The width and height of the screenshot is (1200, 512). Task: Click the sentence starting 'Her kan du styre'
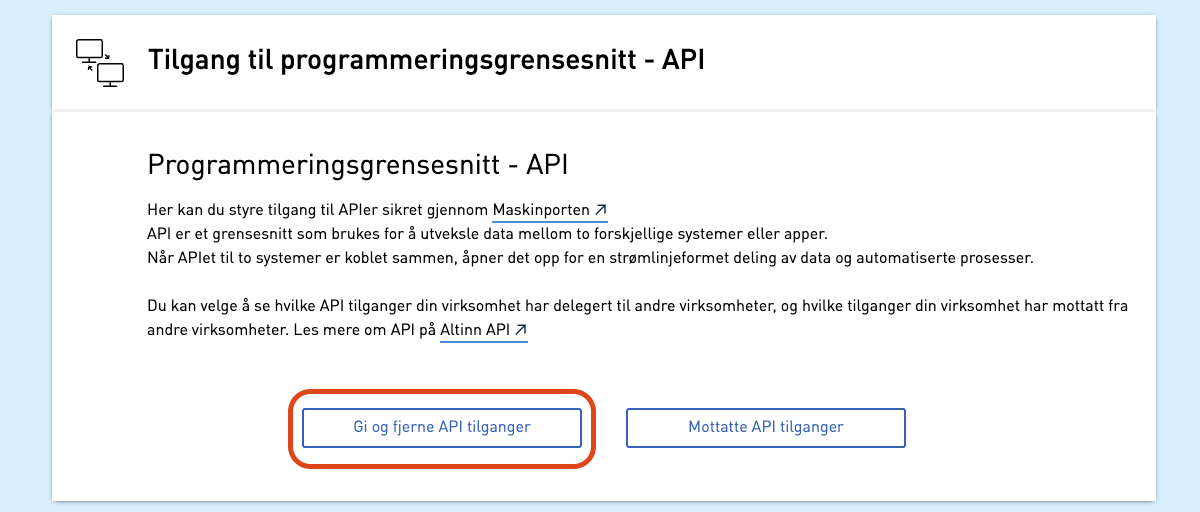tap(377, 210)
